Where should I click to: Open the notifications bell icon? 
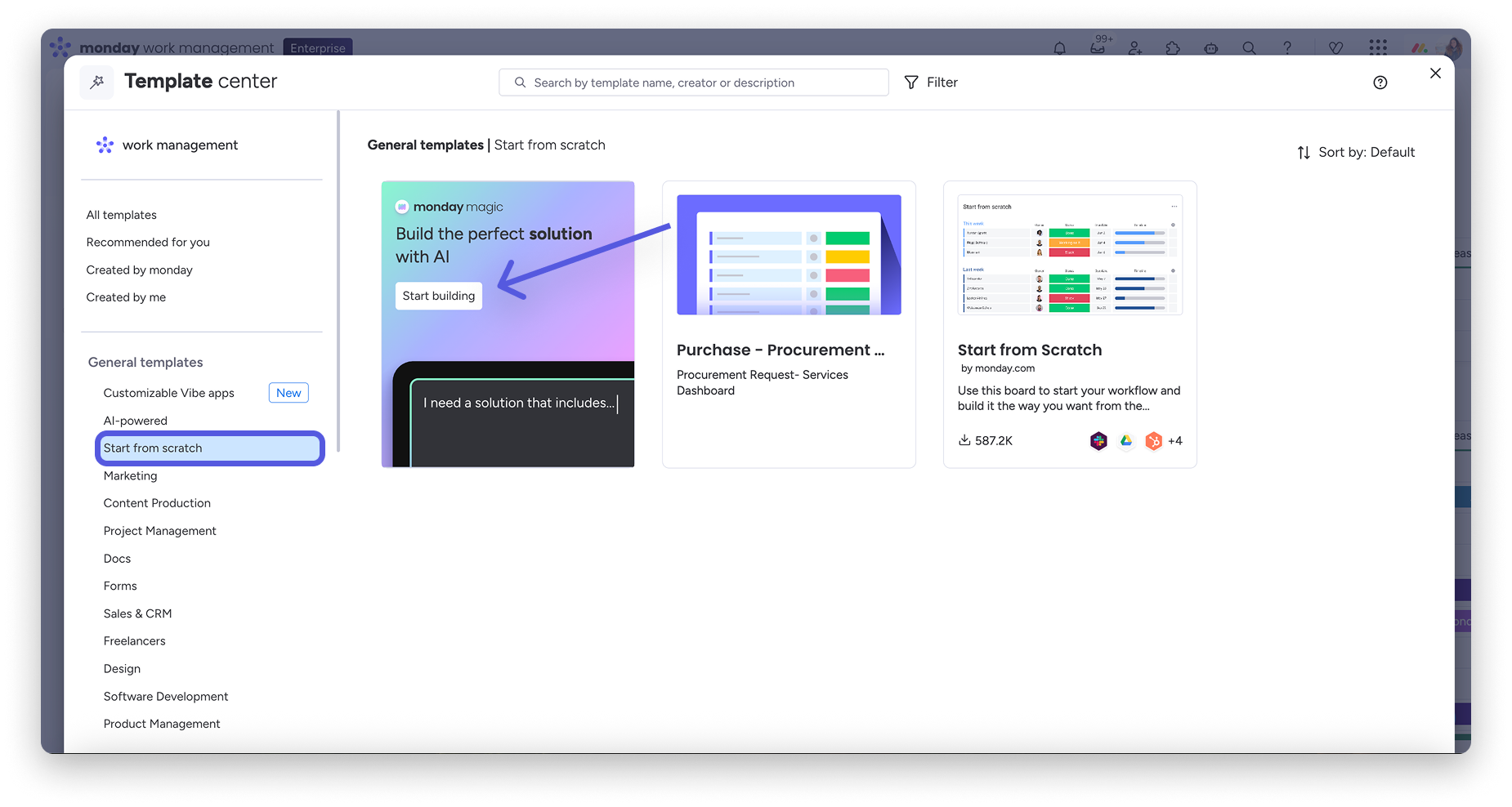pyautogui.click(x=1059, y=48)
